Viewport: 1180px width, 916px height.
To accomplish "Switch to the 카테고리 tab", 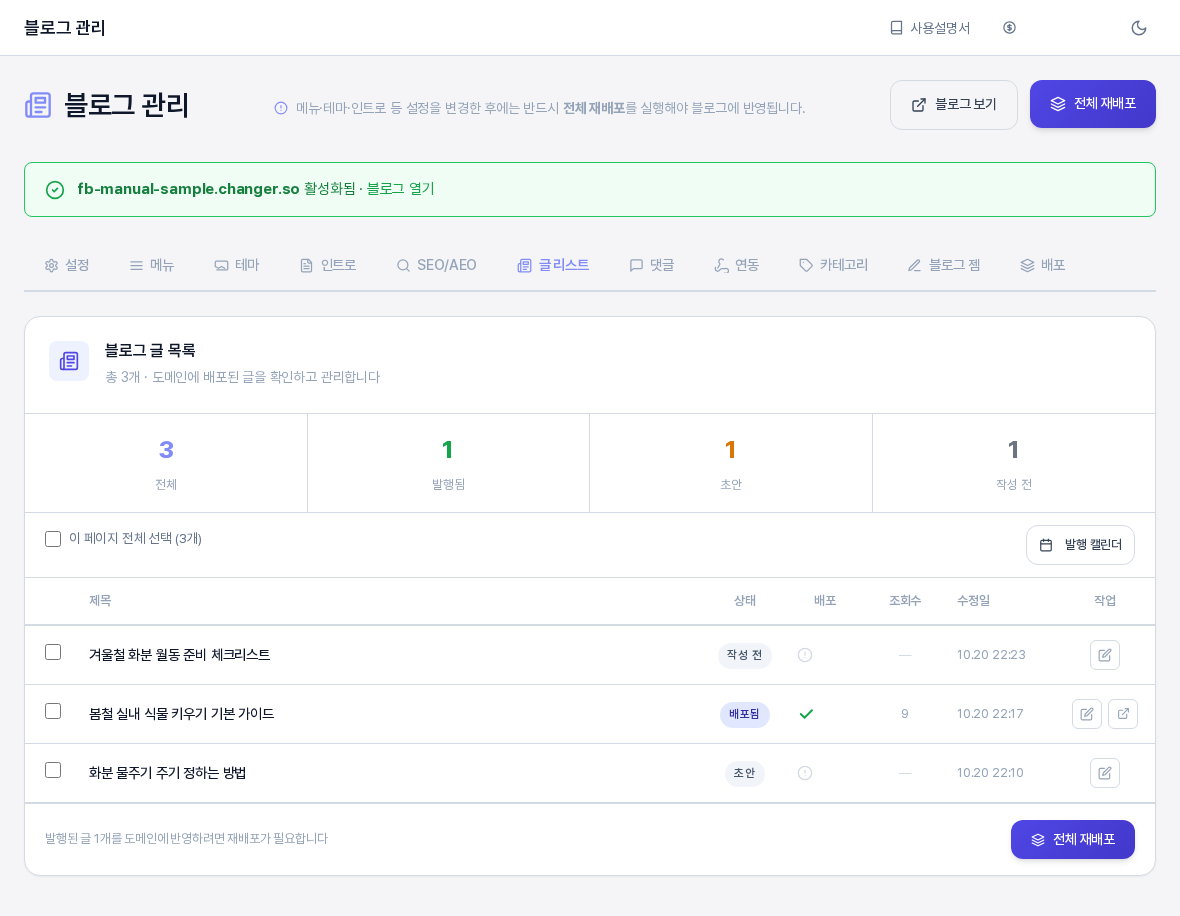I will [833, 265].
